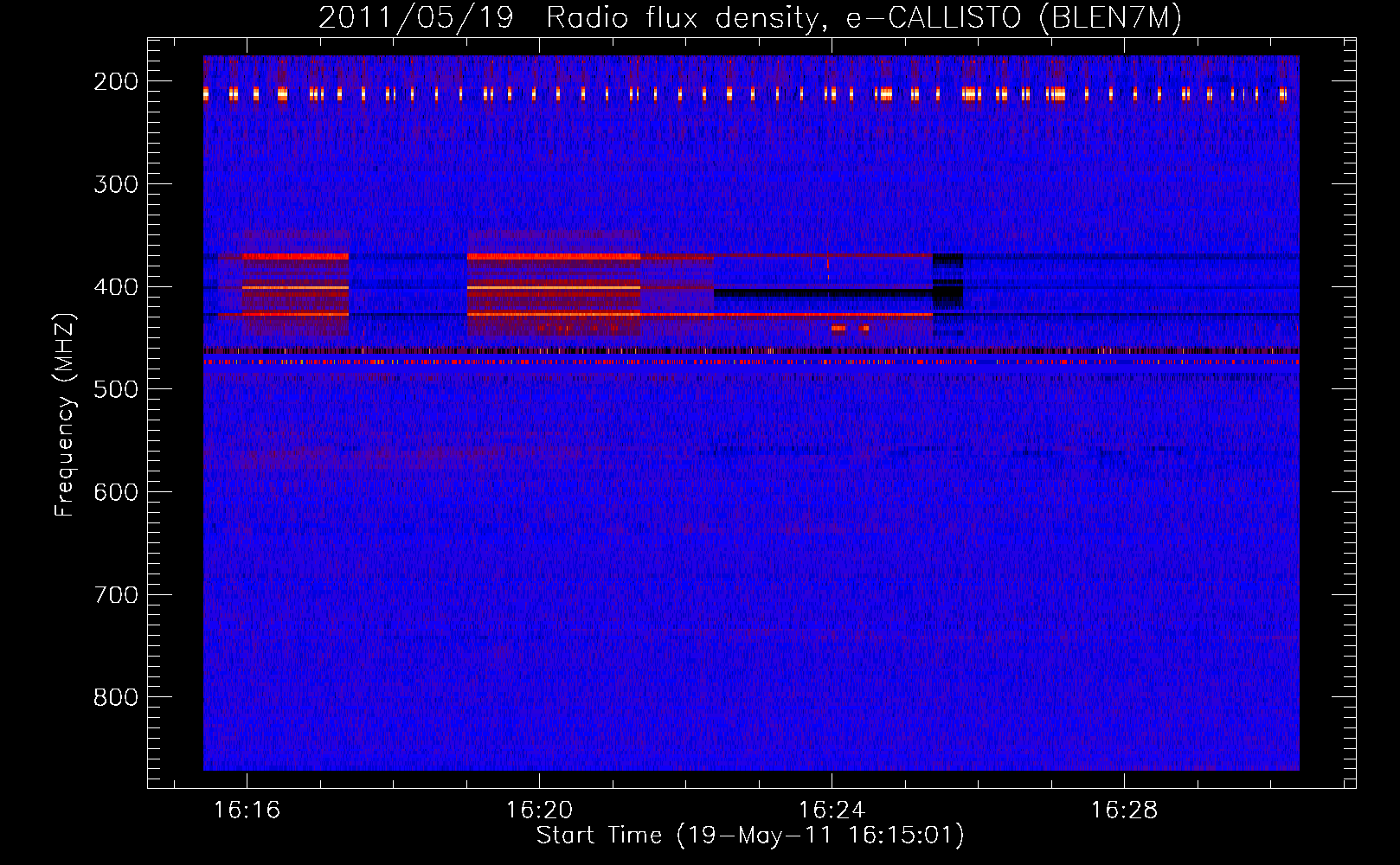Click the 800 frequency tick label
The image size is (1400, 865).
coord(116,697)
